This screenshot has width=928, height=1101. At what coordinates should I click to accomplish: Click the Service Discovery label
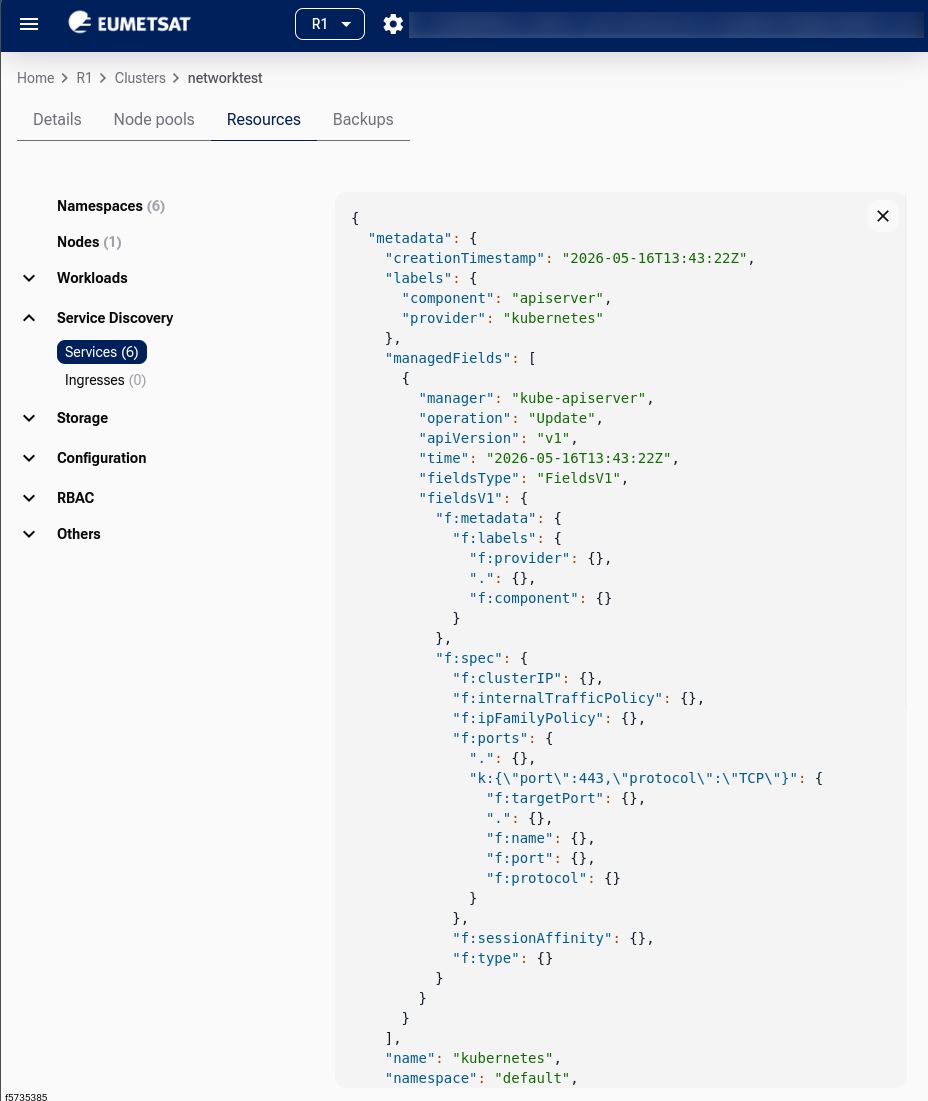[x=115, y=318]
